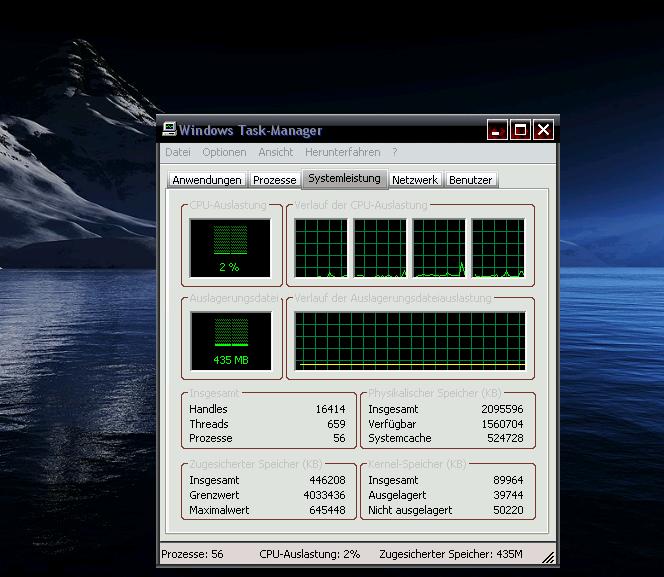This screenshot has width=664, height=577.
Task: Switch to the Benutzer tab
Action: click(x=470, y=180)
